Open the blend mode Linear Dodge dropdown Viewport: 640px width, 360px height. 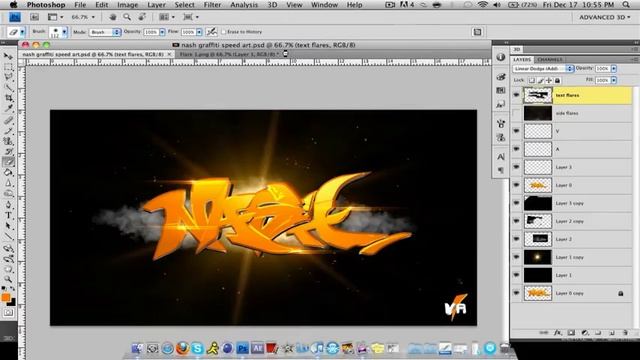(x=543, y=69)
